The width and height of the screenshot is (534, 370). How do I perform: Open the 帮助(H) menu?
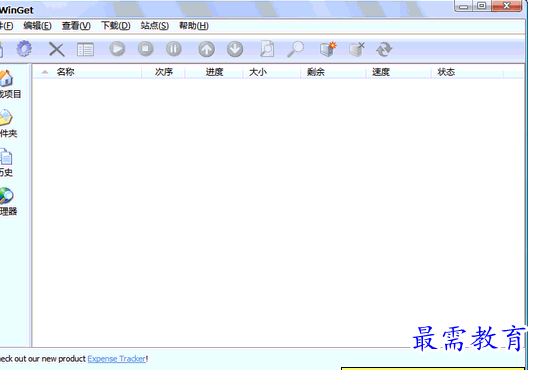194,26
